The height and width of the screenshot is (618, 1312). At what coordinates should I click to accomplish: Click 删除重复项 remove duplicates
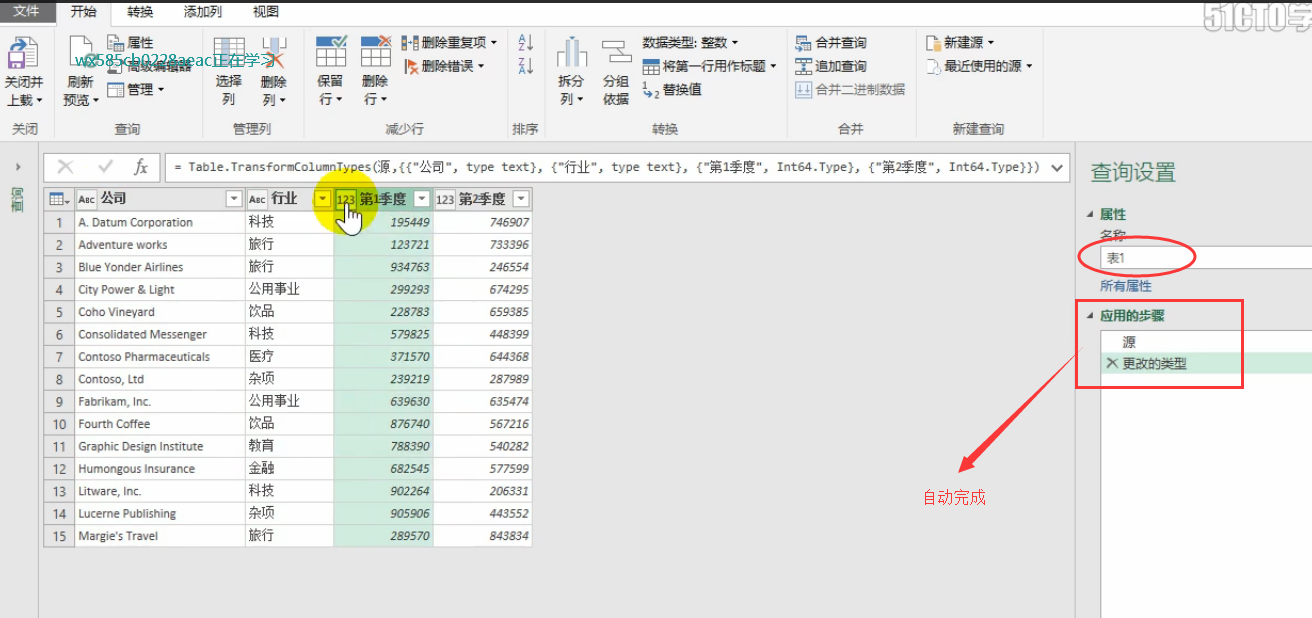[449, 43]
